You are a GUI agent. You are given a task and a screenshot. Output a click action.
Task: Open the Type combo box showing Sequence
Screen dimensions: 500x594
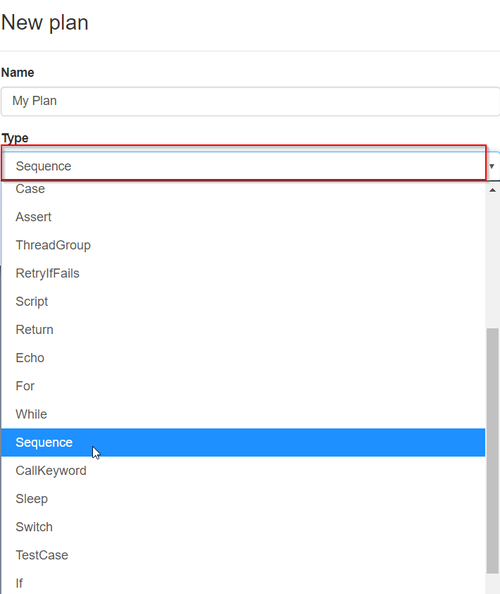click(x=250, y=166)
